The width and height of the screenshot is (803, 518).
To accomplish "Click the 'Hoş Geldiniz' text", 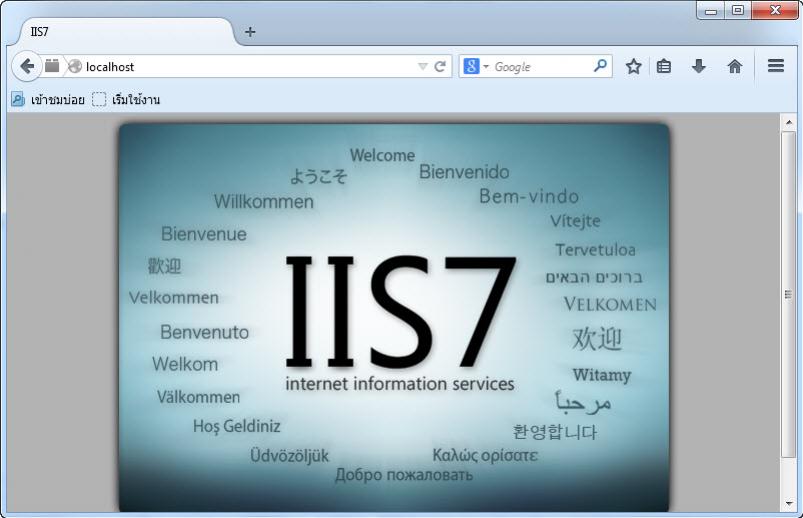I will (x=237, y=426).
